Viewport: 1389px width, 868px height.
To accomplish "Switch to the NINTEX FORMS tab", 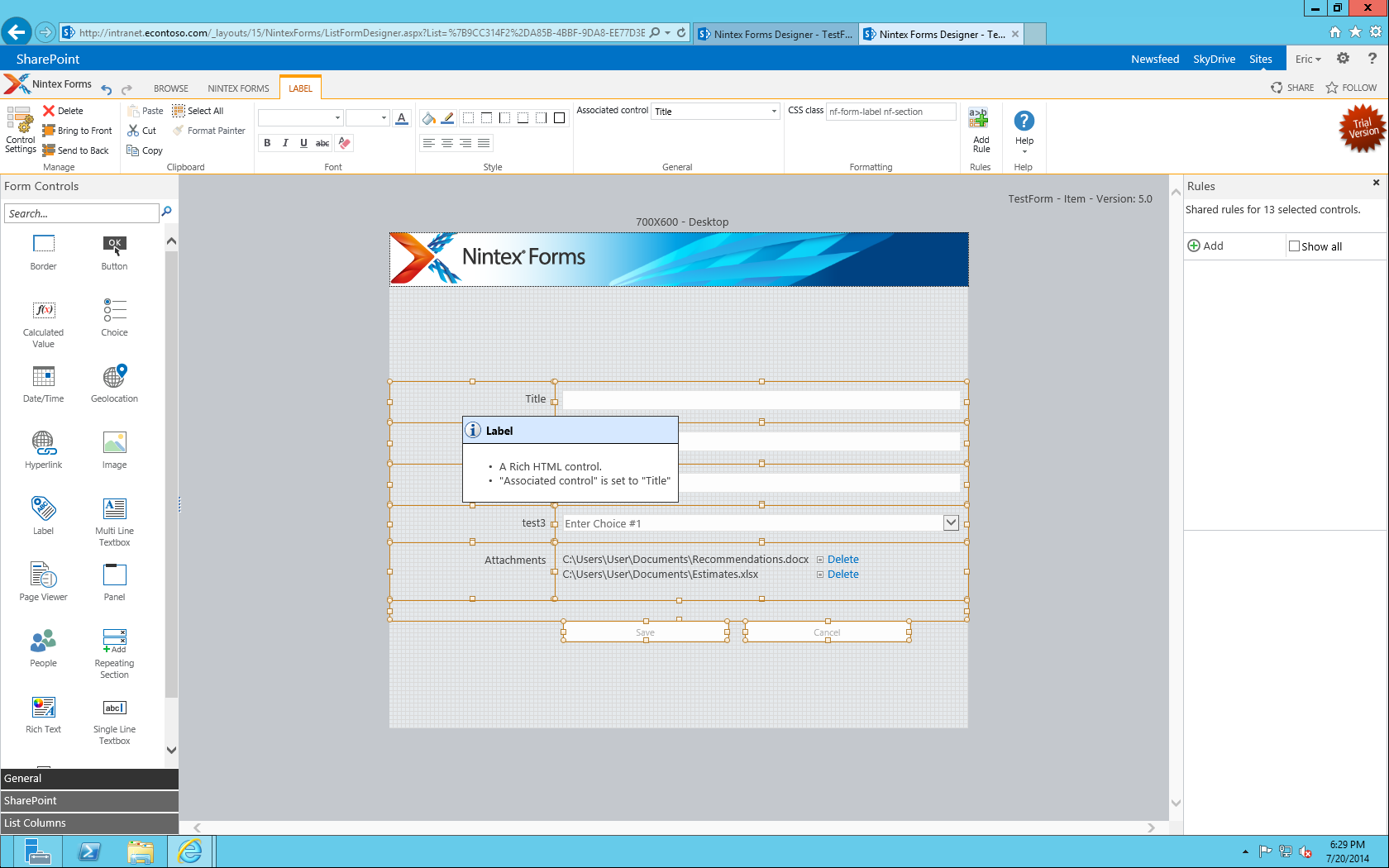I will coord(238,88).
